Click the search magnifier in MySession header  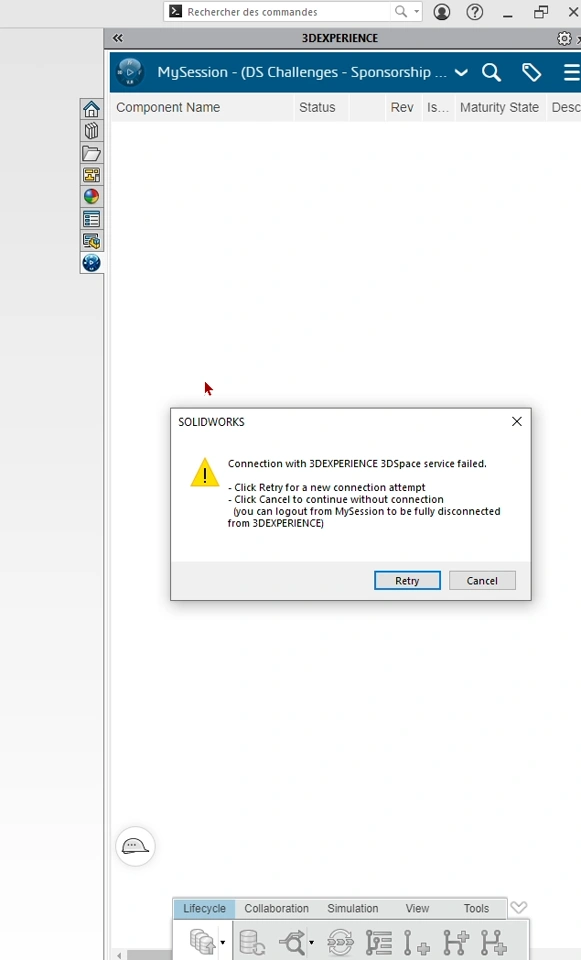[491, 72]
